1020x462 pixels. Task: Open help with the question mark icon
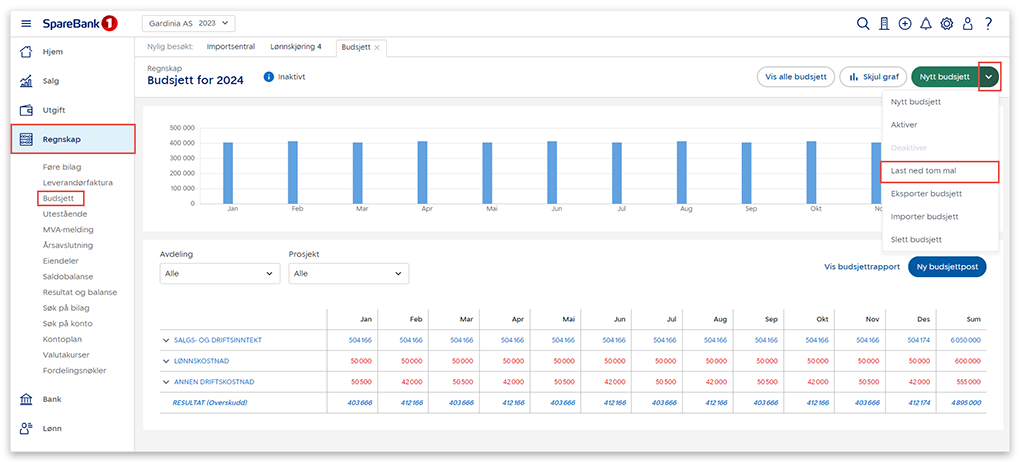pyautogui.click(x=988, y=24)
